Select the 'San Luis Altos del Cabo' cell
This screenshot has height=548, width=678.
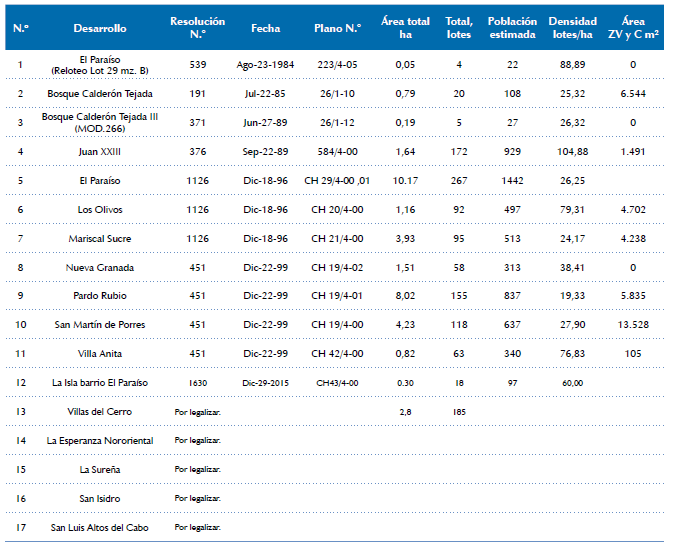[100, 527]
